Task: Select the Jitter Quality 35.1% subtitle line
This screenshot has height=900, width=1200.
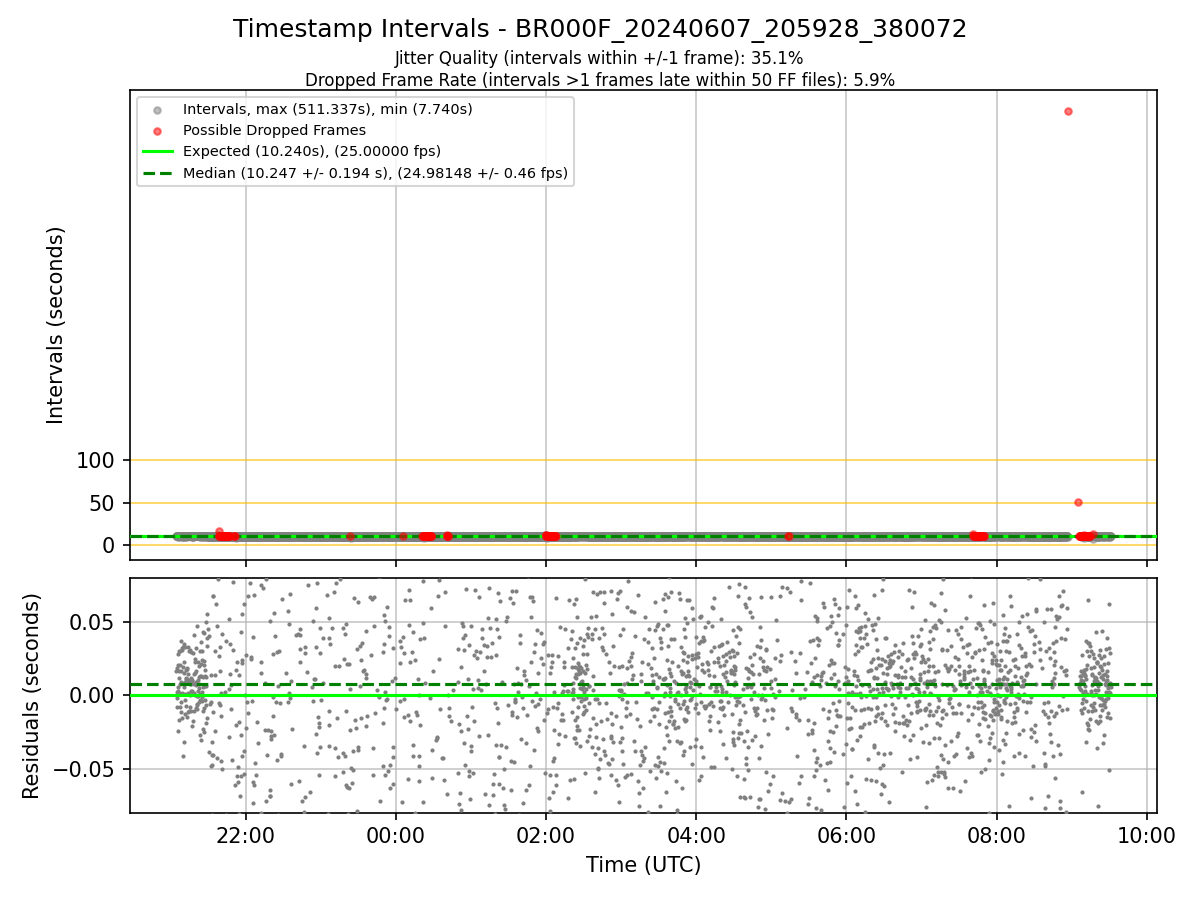Action: (x=599, y=58)
